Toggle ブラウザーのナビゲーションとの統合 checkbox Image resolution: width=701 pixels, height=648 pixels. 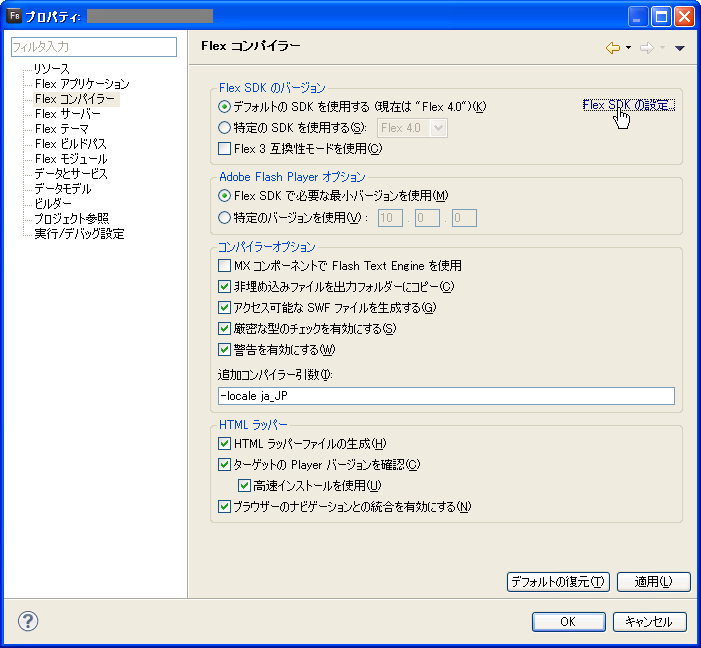click(224, 507)
